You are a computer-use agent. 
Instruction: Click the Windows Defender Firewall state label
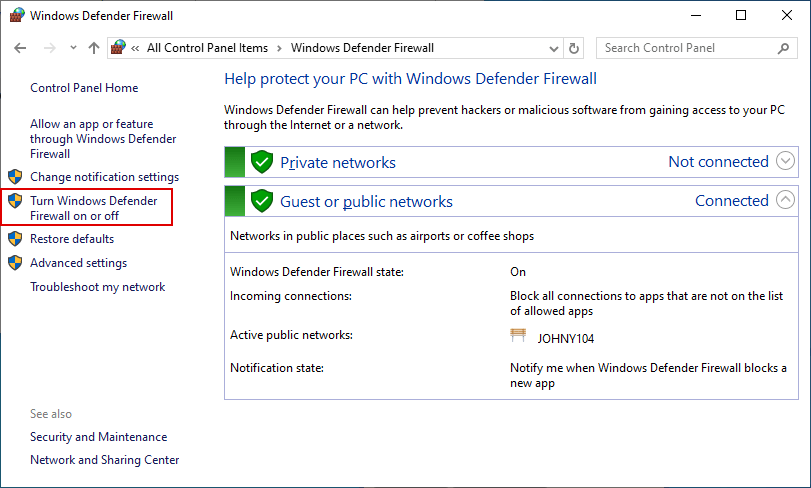[x=317, y=272]
